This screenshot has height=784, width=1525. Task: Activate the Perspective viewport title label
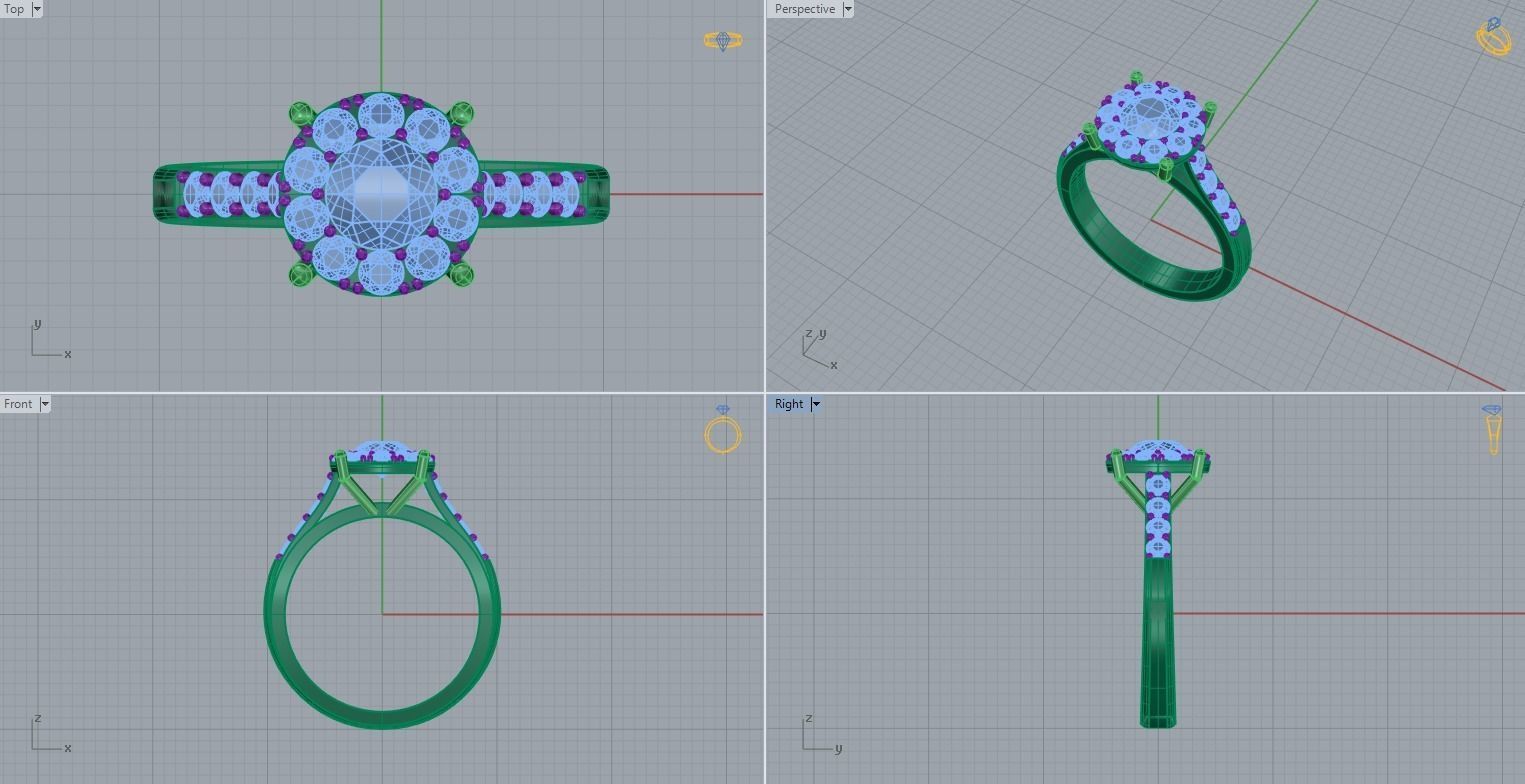804,9
